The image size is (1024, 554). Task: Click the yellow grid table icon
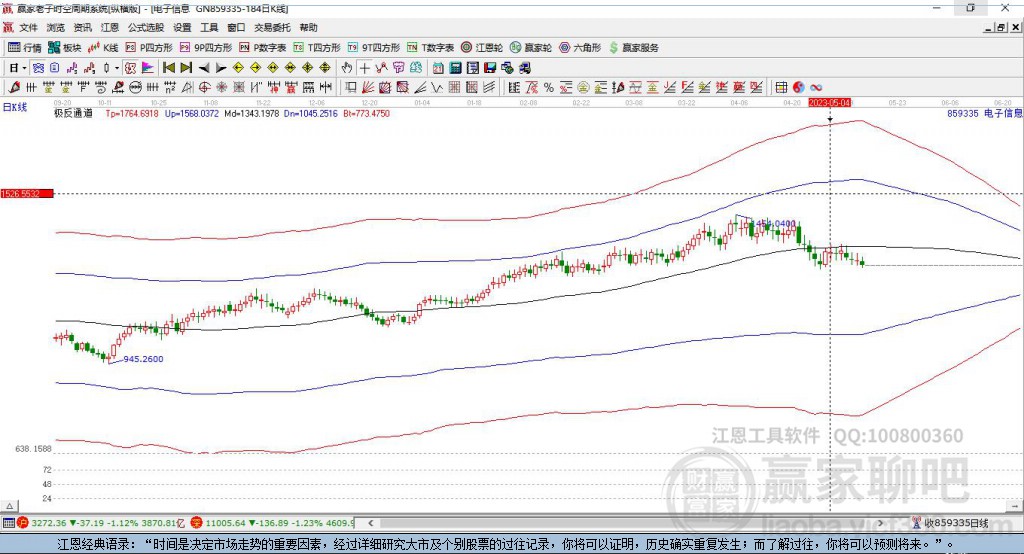tap(781, 87)
